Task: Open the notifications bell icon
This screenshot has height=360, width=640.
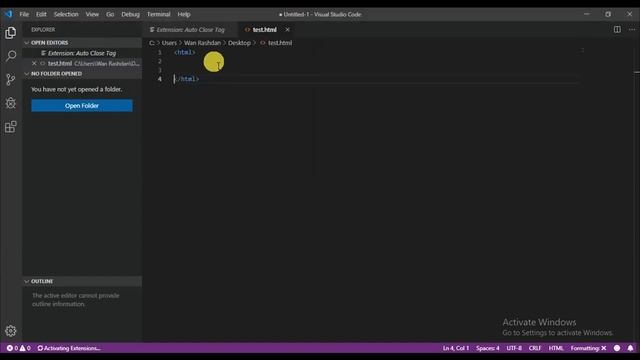Action: [x=630, y=348]
